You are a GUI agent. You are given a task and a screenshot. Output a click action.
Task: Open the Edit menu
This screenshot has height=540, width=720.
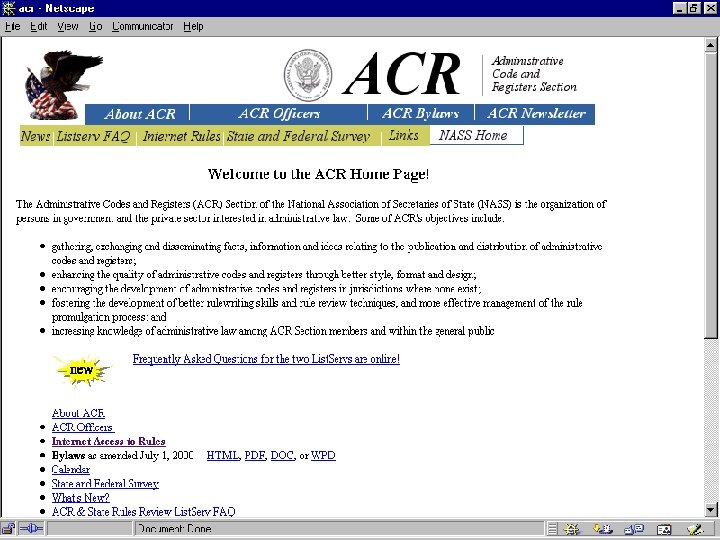point(39,27)
